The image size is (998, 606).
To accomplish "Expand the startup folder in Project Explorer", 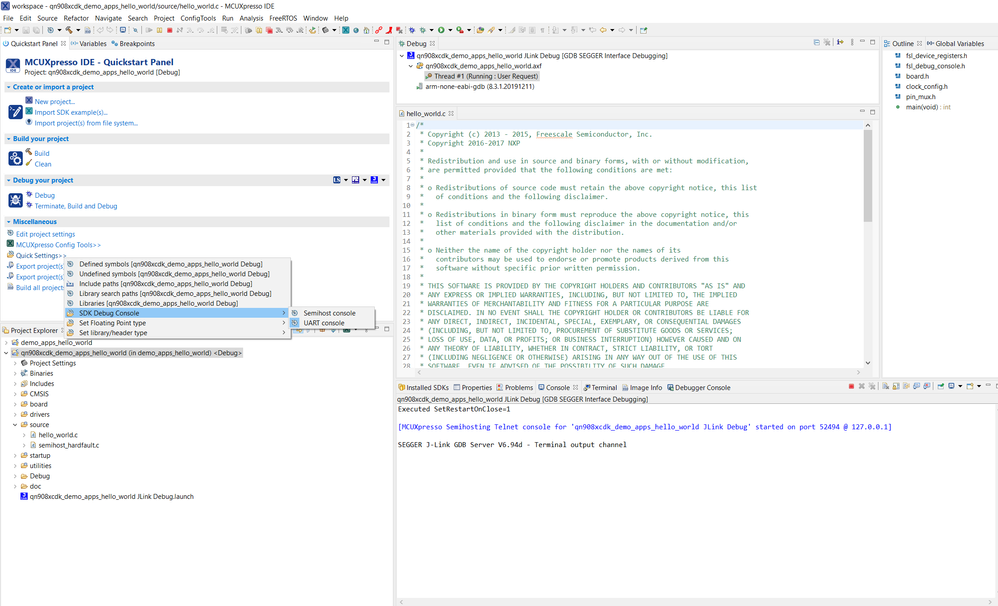I will tap(15, 456).
